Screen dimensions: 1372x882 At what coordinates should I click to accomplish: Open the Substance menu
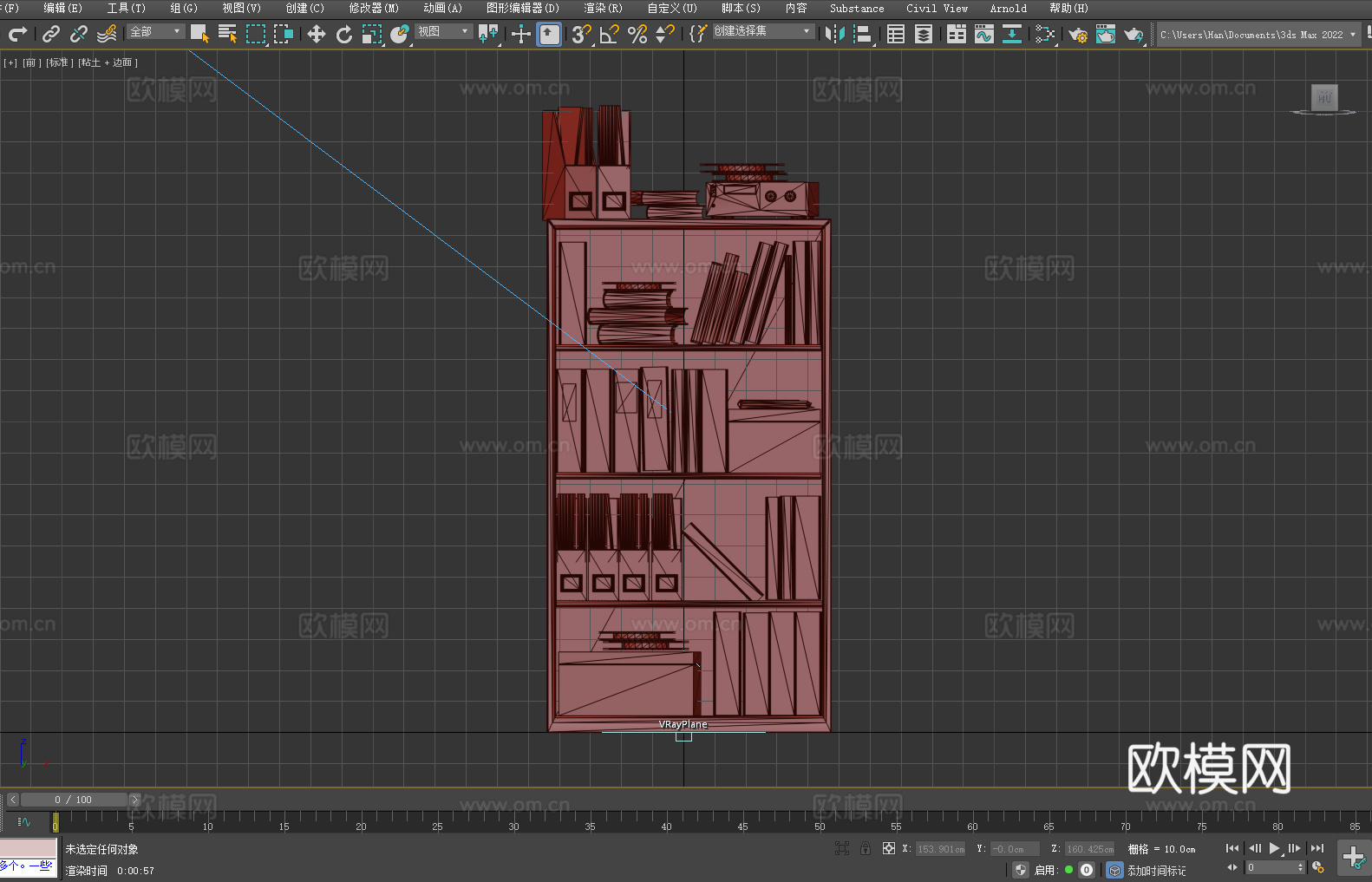pyautogui.click(x=857, y=8)
